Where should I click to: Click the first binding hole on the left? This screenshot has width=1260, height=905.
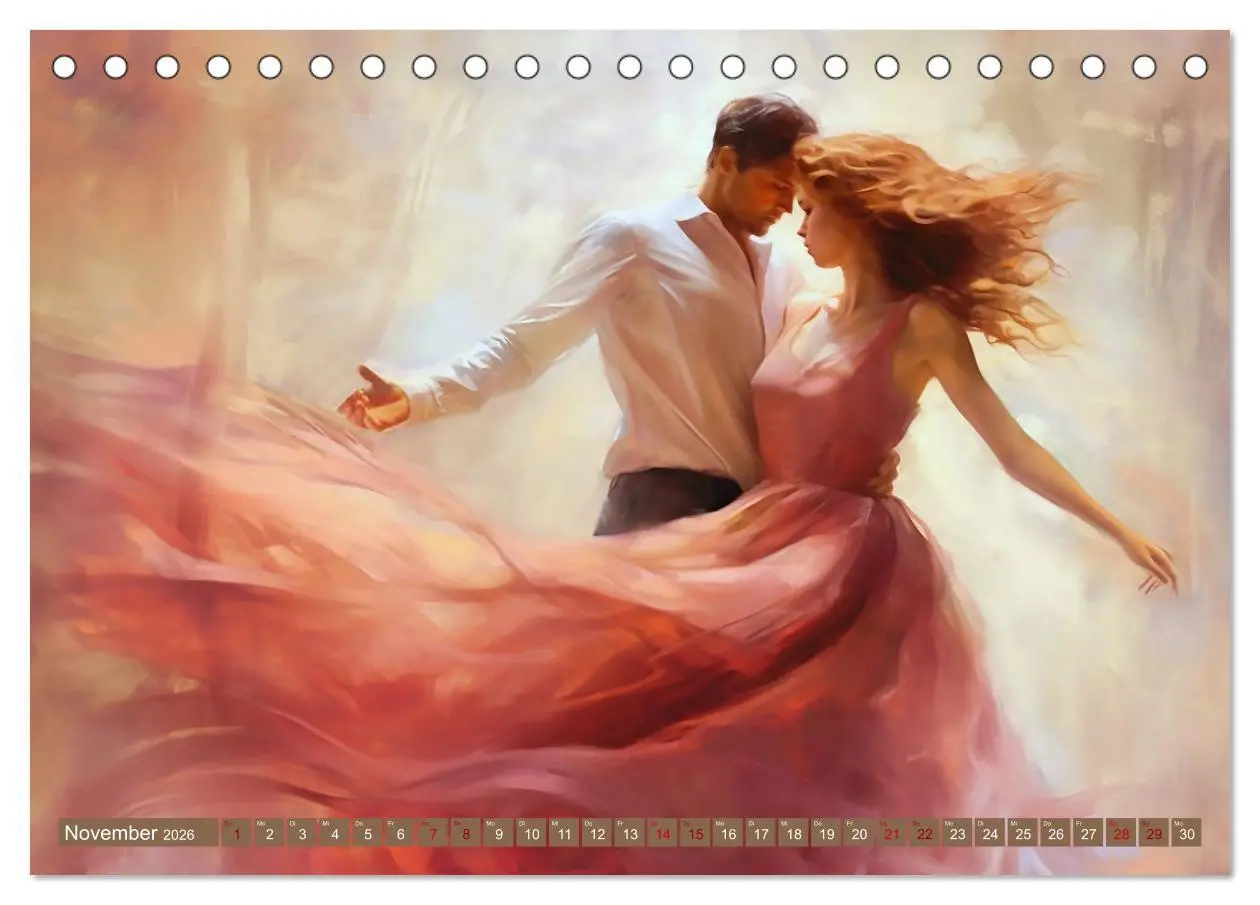[x=64, y=67]
